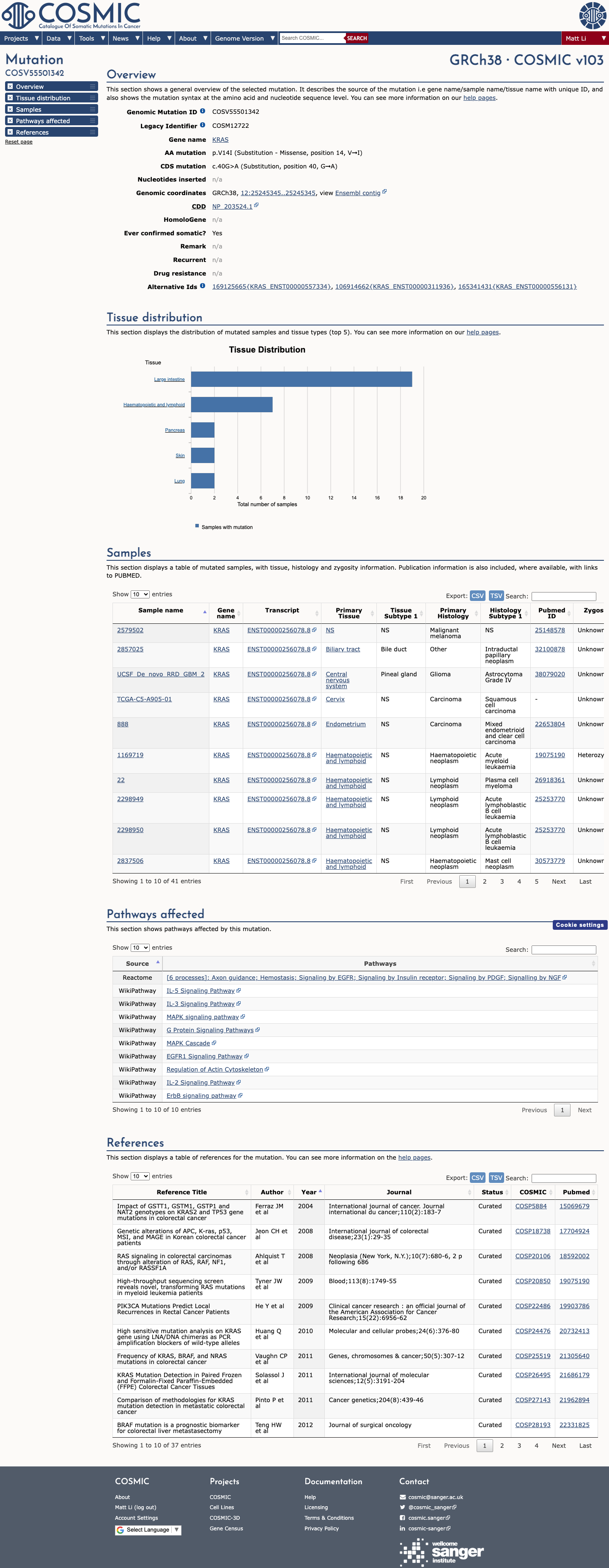Click the Pancreas tissue label in the chart
This screenshot has height=1568, width=609.
175,430
